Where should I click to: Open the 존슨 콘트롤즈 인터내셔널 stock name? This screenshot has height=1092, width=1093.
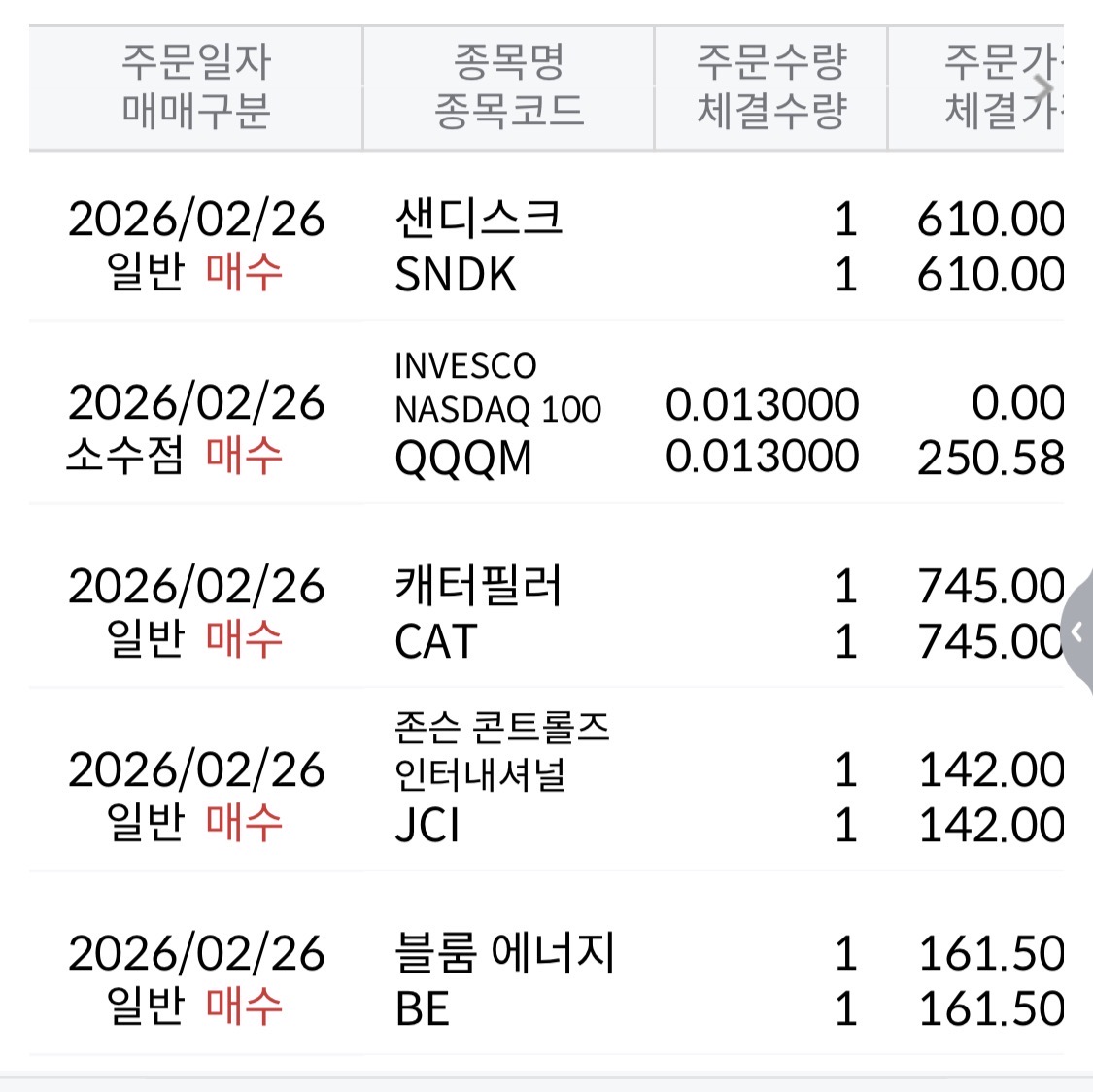pos(501,751)
